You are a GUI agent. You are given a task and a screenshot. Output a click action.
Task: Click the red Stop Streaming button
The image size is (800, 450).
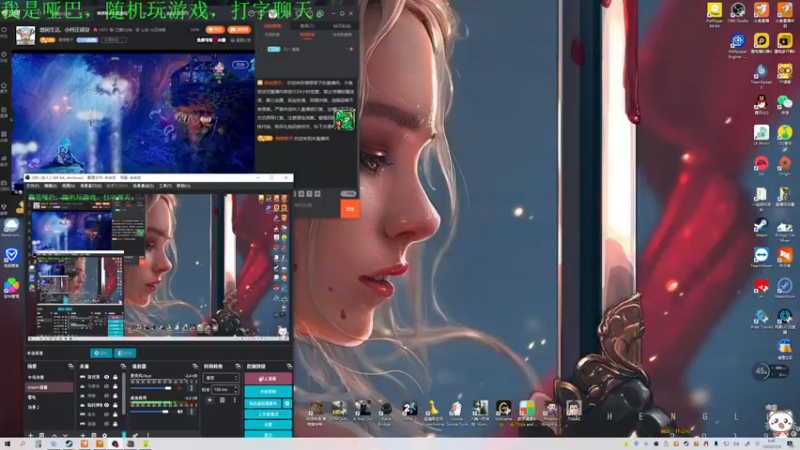tap(268, 379)
